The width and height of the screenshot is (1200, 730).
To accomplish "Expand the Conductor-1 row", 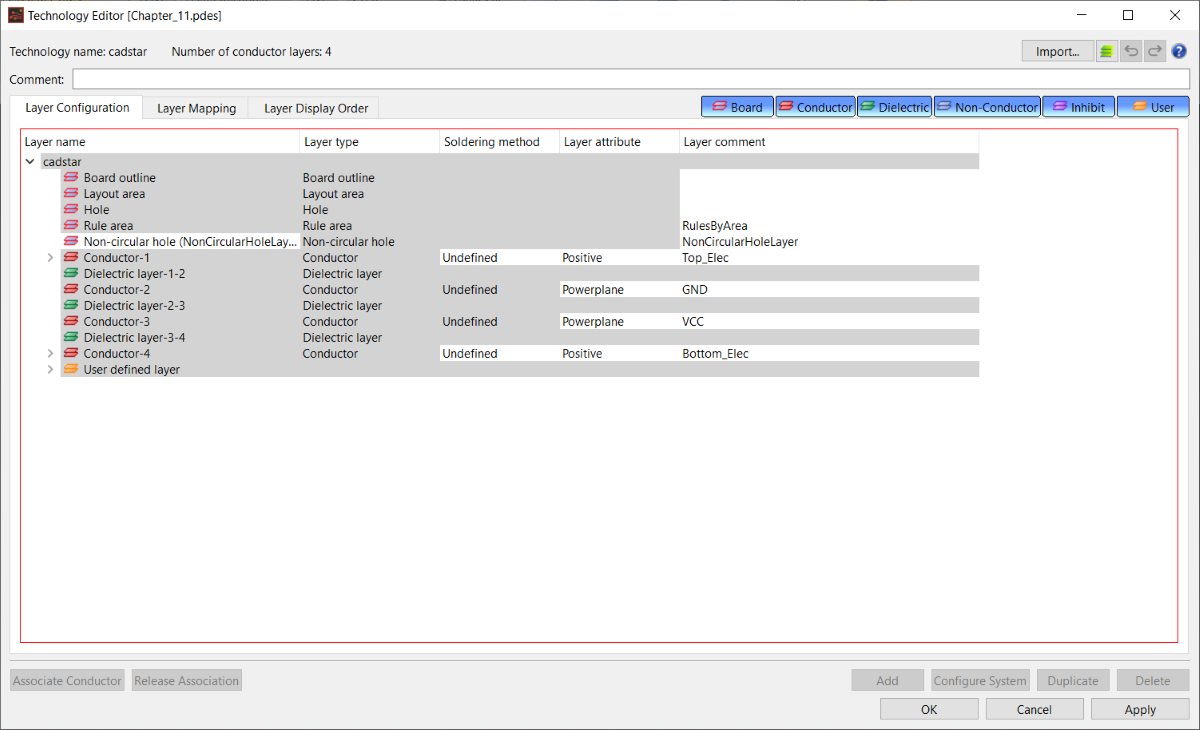I will click(50, 258).
